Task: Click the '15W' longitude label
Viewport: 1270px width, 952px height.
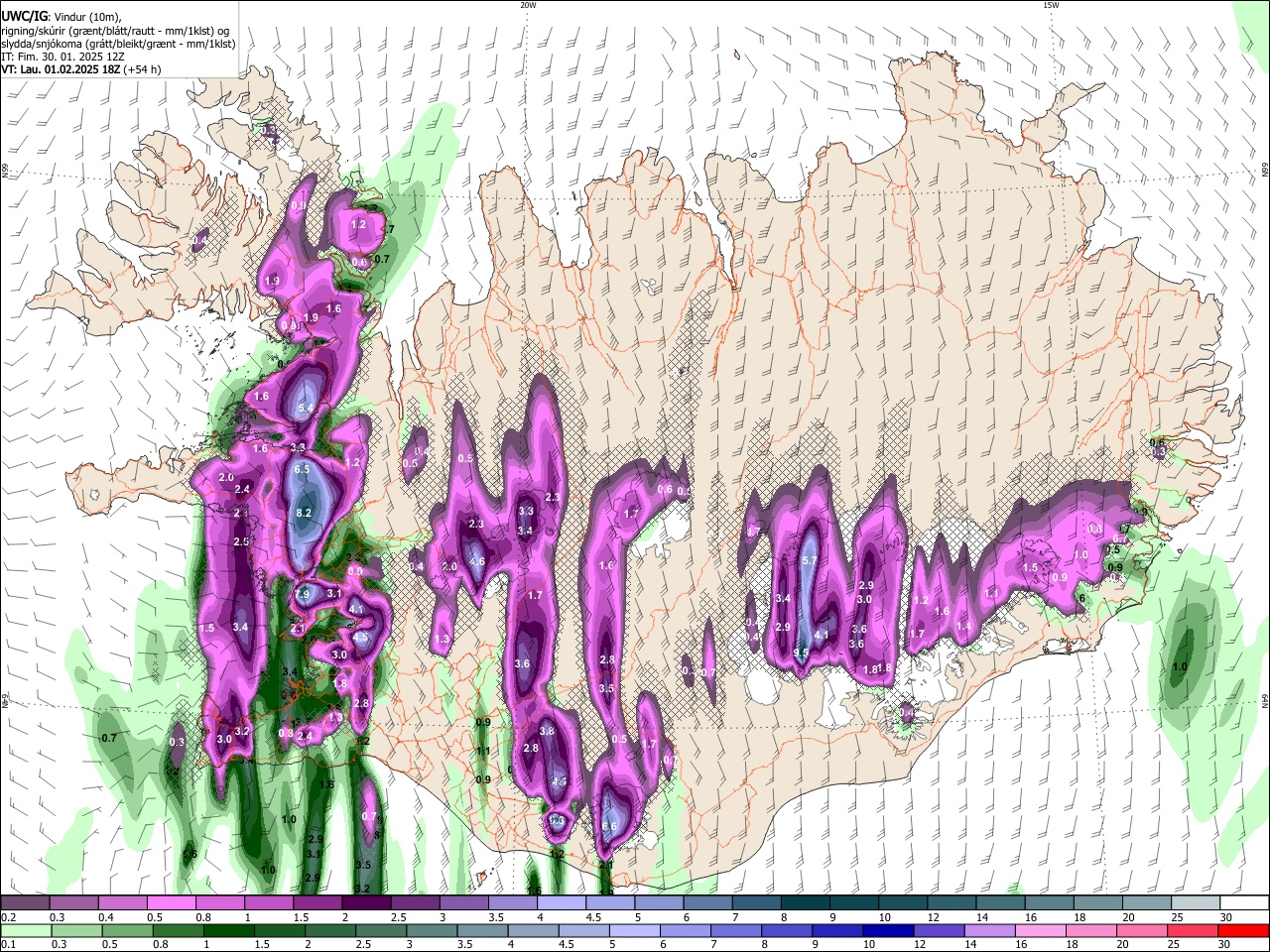Action: coord(1051,5)
